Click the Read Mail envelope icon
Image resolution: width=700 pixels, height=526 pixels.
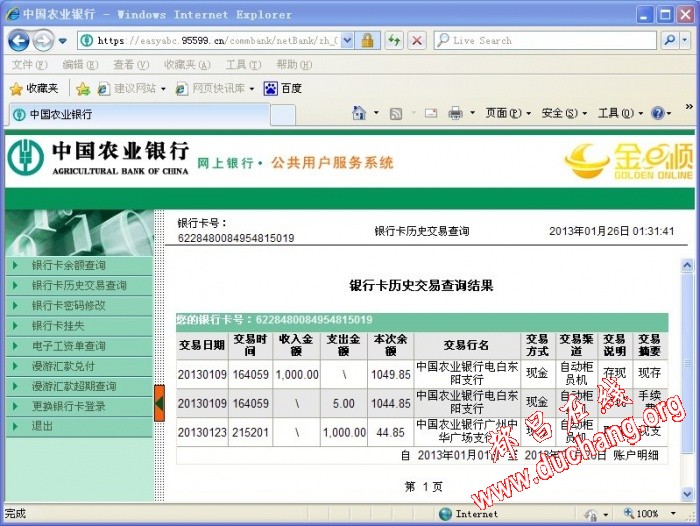pos(431,113)
